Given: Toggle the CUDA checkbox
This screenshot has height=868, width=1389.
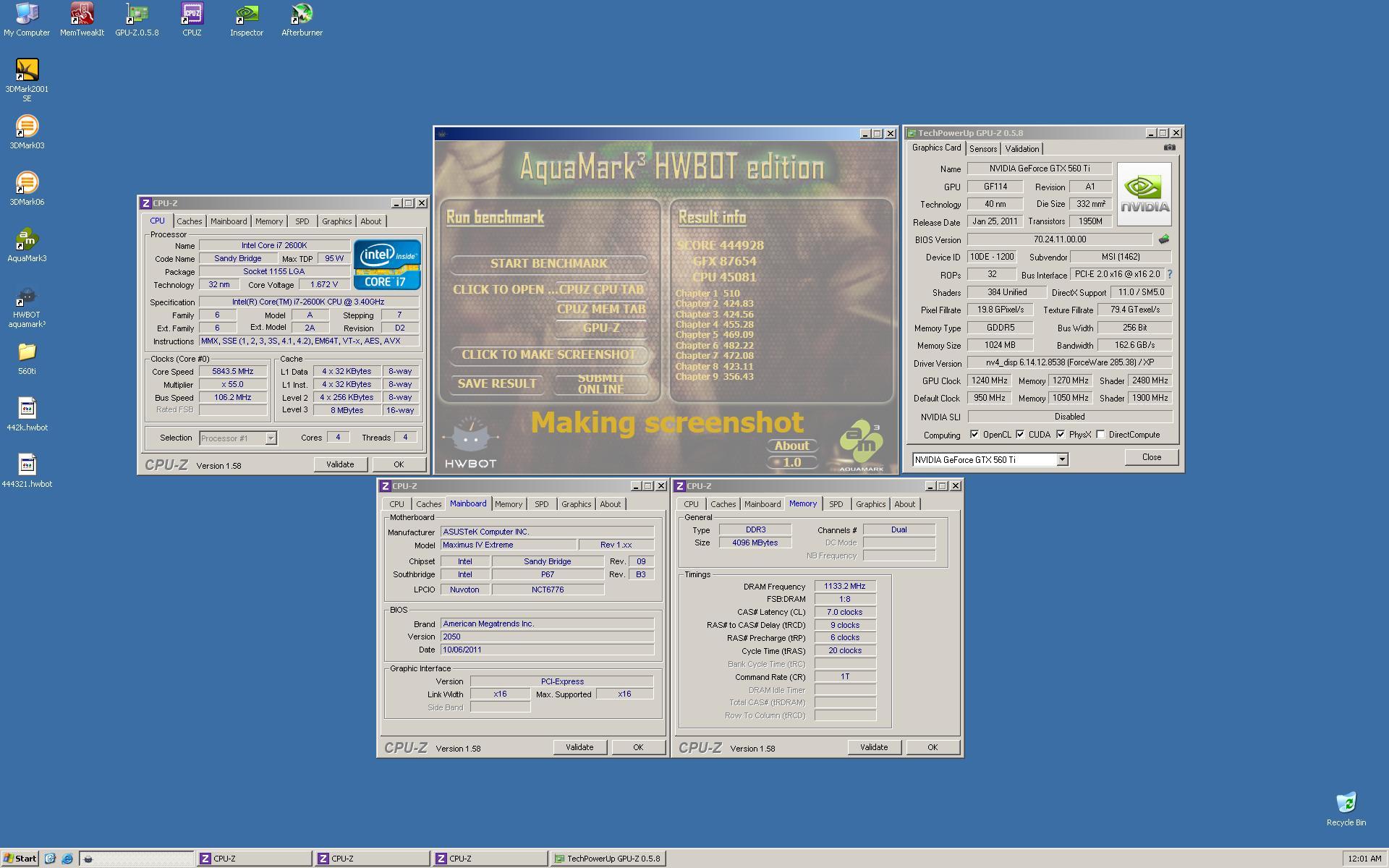Looking at the screenshot, I should coord(1020,434).
